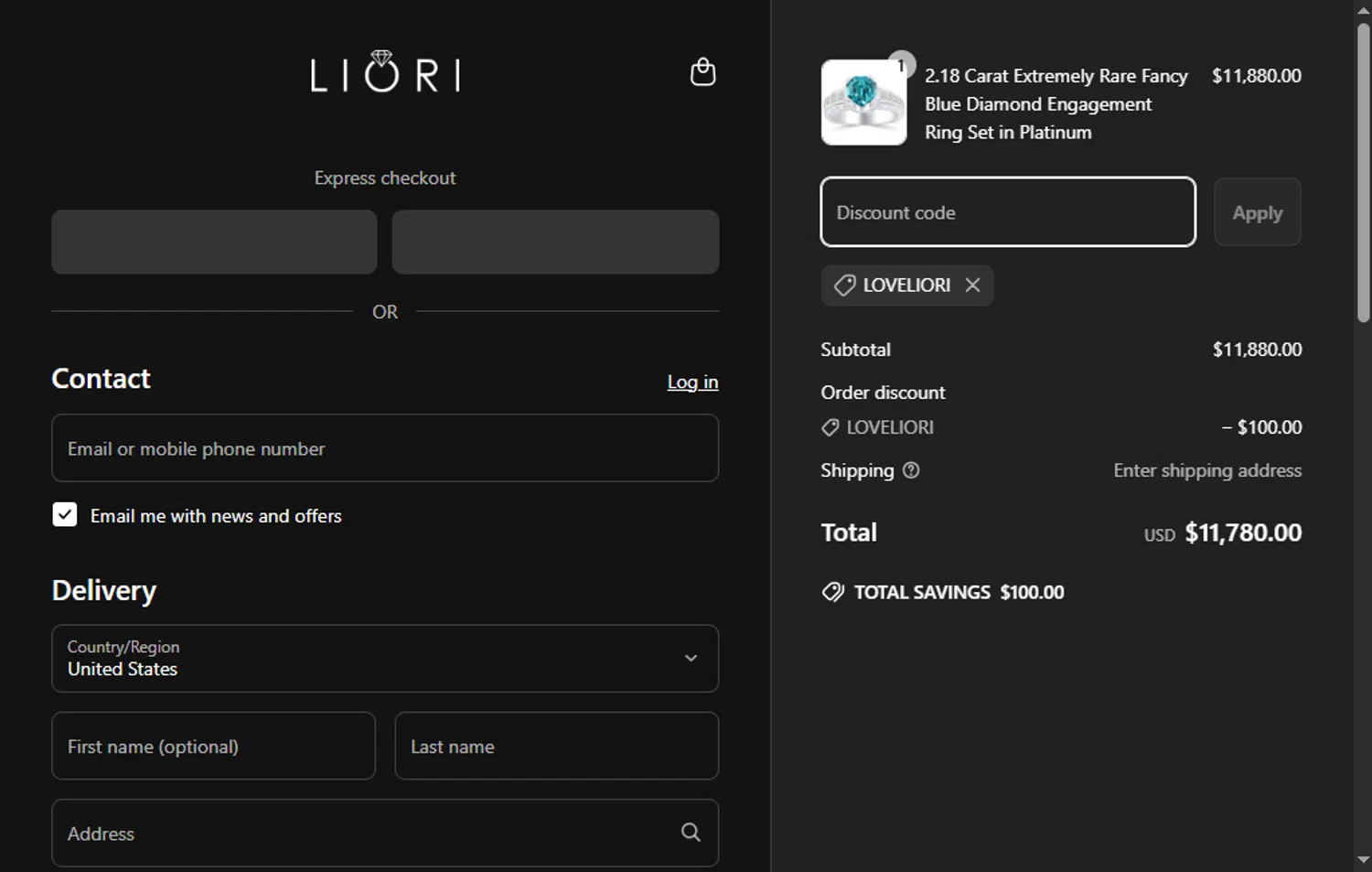This screenshot has width=1372, height=872.
Task: Click the order discount '– $100.00' value
Action: pyautogui.click(x=1261, y=427)
